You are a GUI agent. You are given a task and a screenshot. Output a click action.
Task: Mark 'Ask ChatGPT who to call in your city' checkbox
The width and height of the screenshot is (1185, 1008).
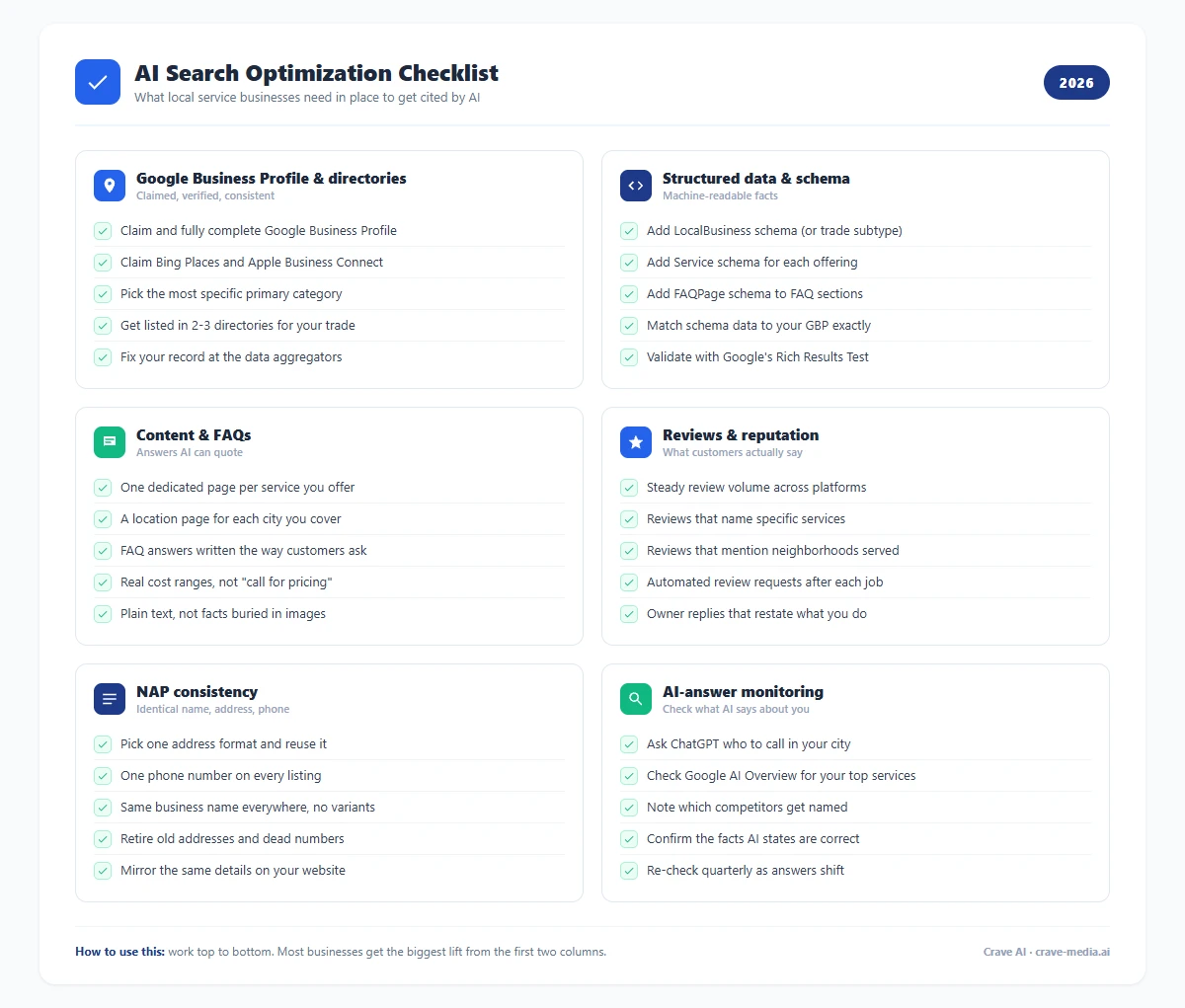(x=629, y=744)
